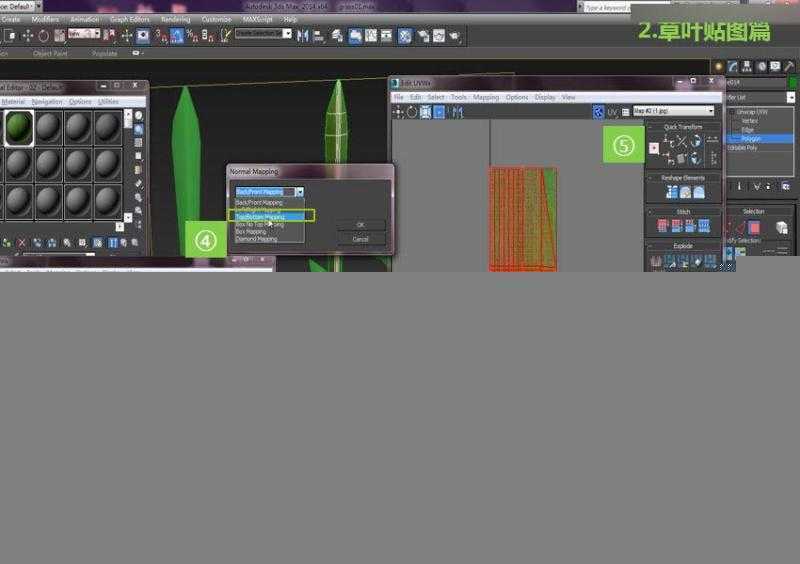Viewport: 800px width, 564px height.
Task: Choose Top/Bottom Mapping in the list
Action: point(270,216)
